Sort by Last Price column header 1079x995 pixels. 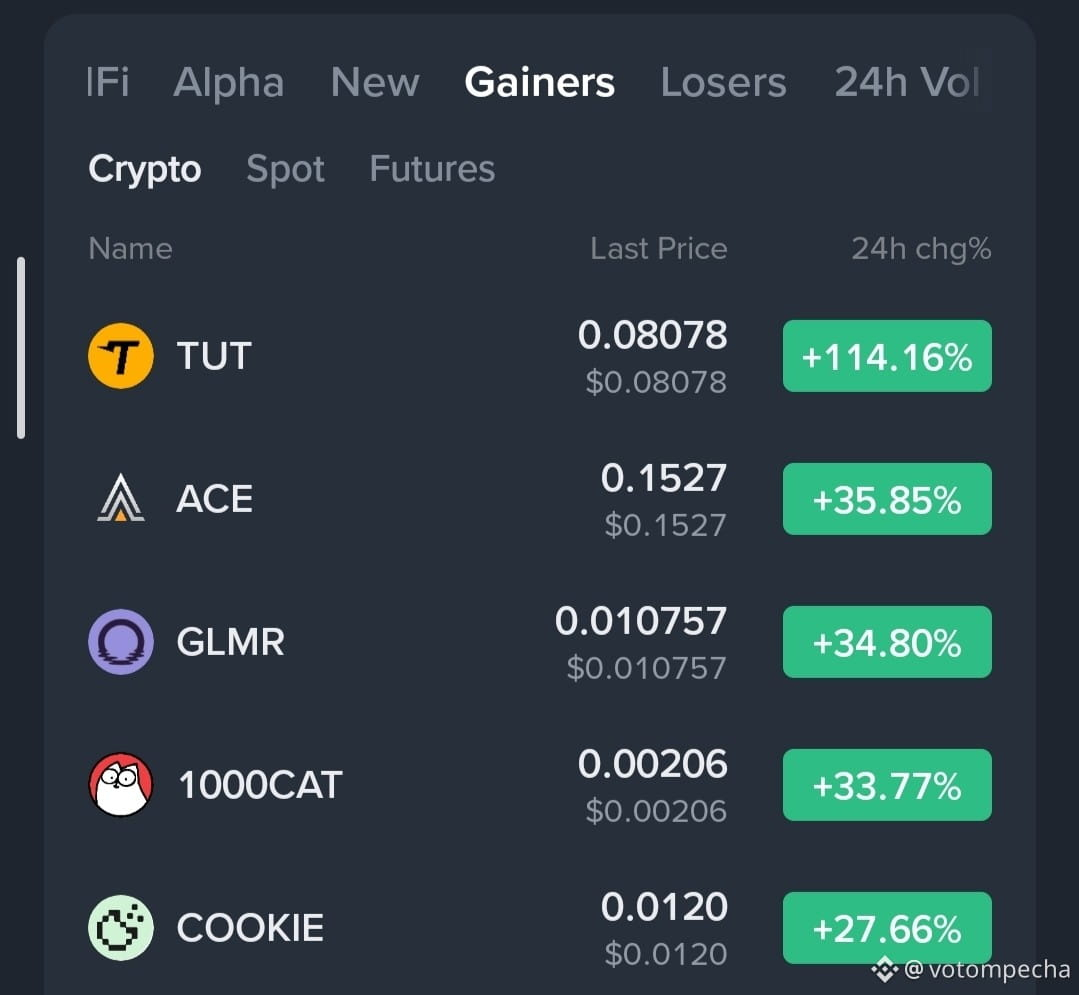click(659, 248)
